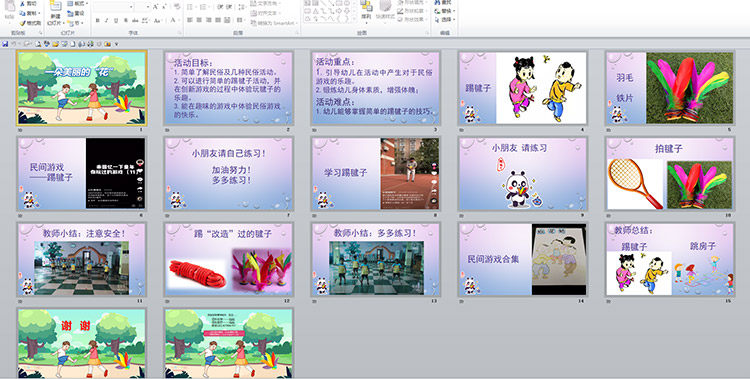This screenshot has width=750, height=379.
Task: Expand the Layout (版式) dropdown
Action: [77, 3]
